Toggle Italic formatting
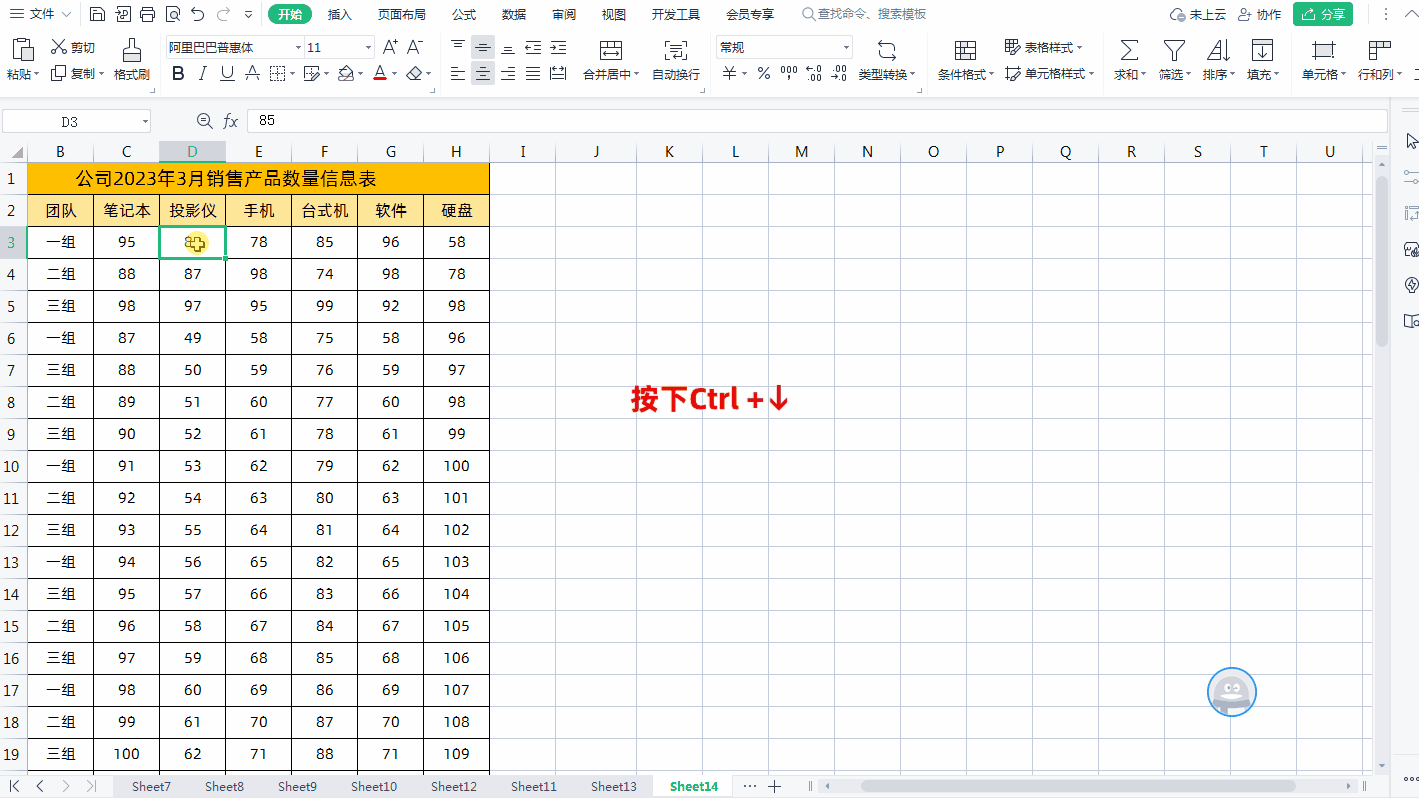Image resolution: width=1419 pixels, height=798 pixels. 203,73
